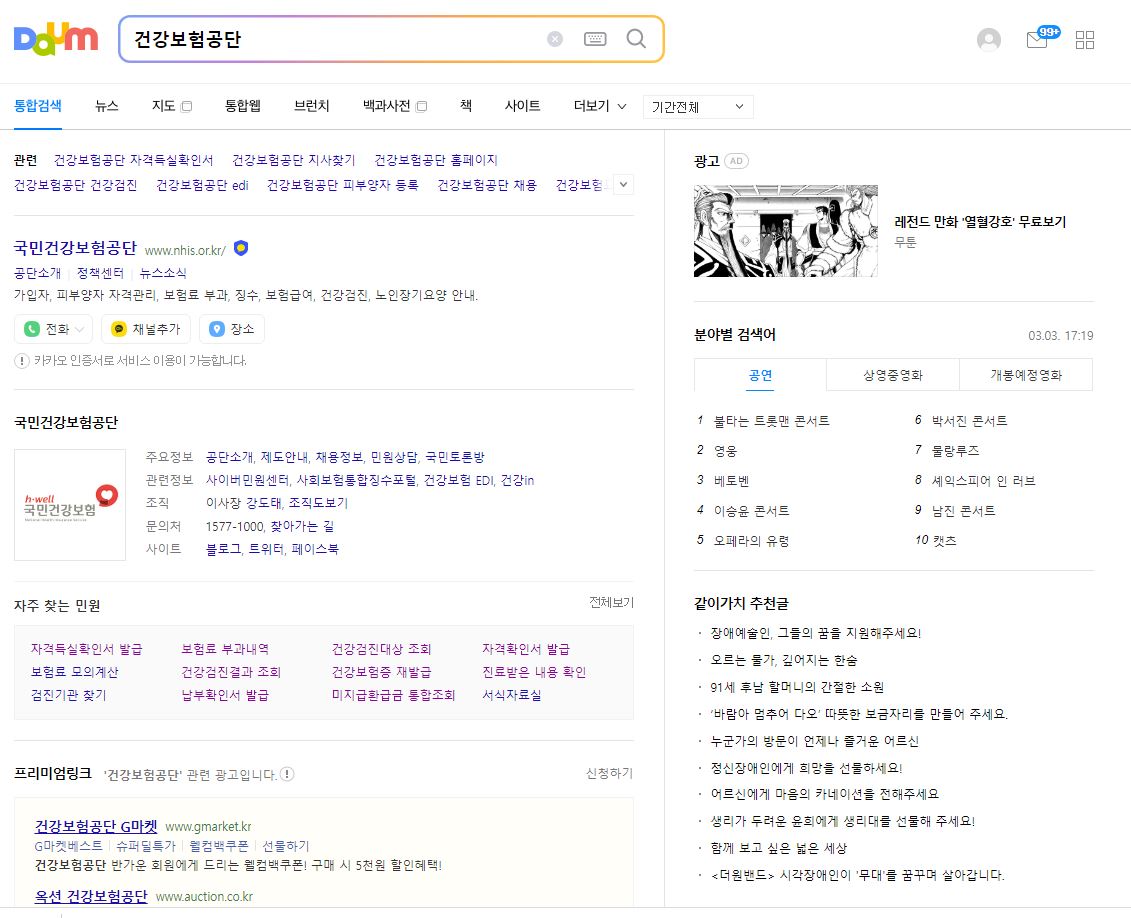
Task: Toggle the 백과사전 checkbox in tab bar
Action: tap(422, 107)
